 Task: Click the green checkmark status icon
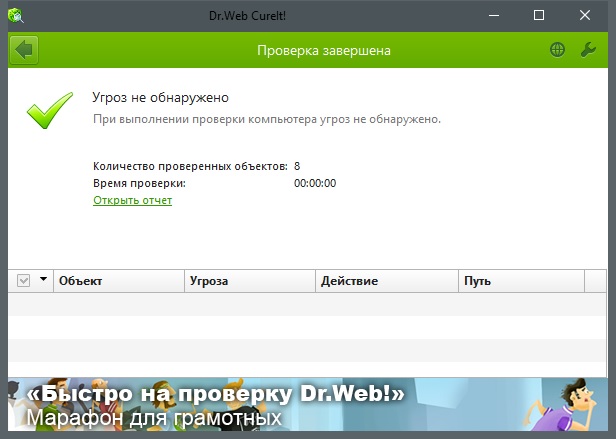click(50, 110)
